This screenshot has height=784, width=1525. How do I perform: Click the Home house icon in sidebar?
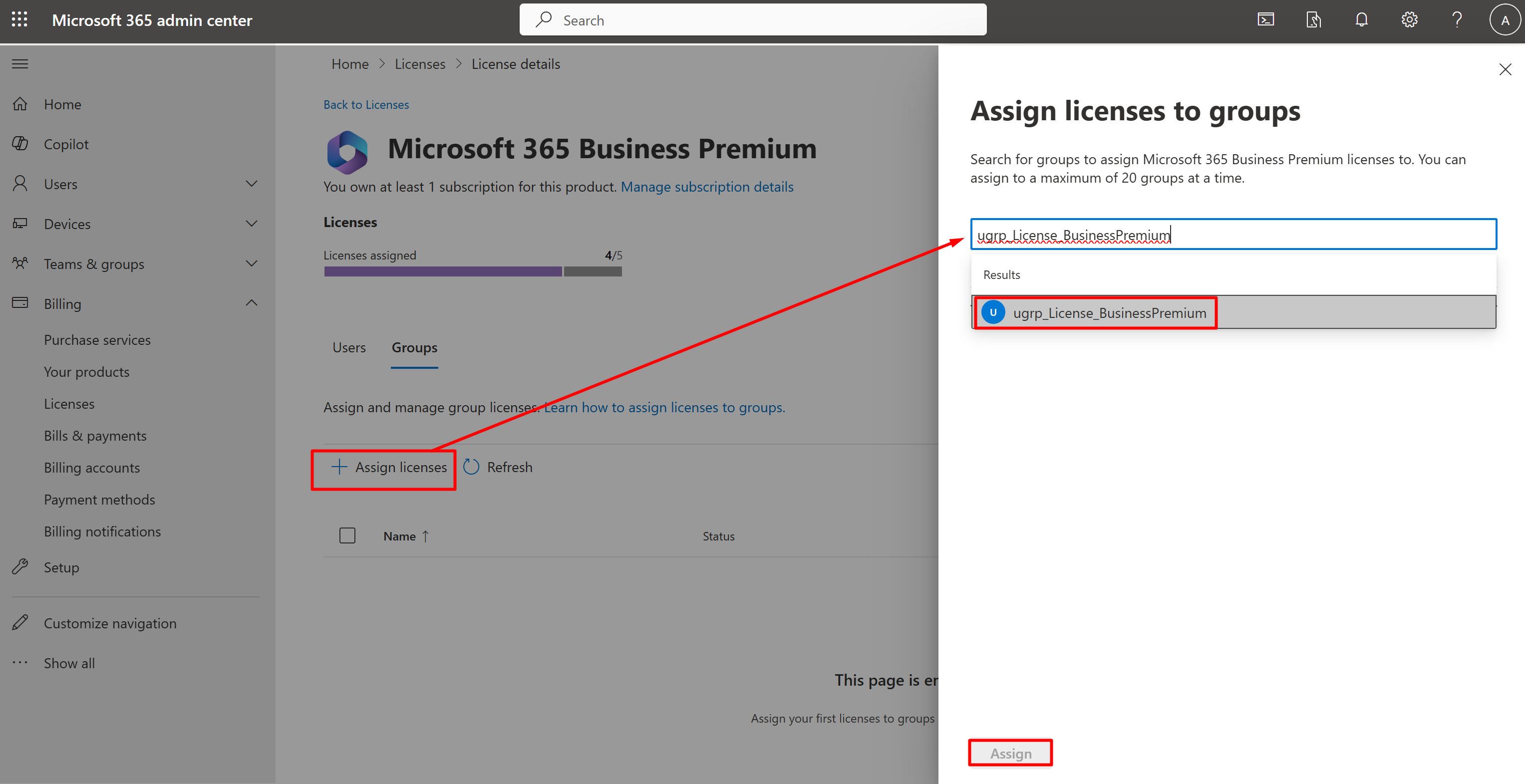pyautogui.click(x=20, y=104)
